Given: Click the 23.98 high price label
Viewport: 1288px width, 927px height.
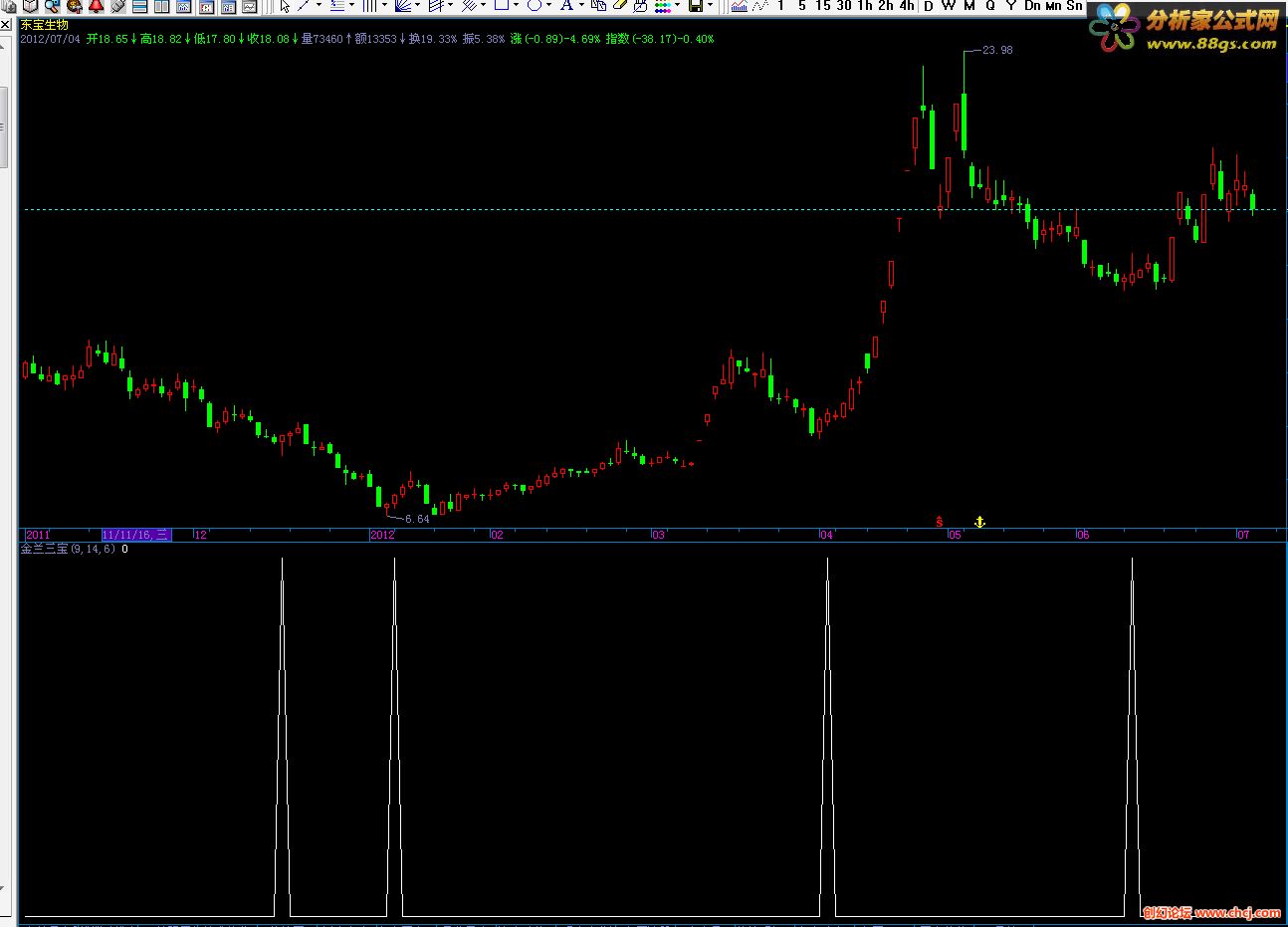Looking at the screenshot, I should [997, 50].
